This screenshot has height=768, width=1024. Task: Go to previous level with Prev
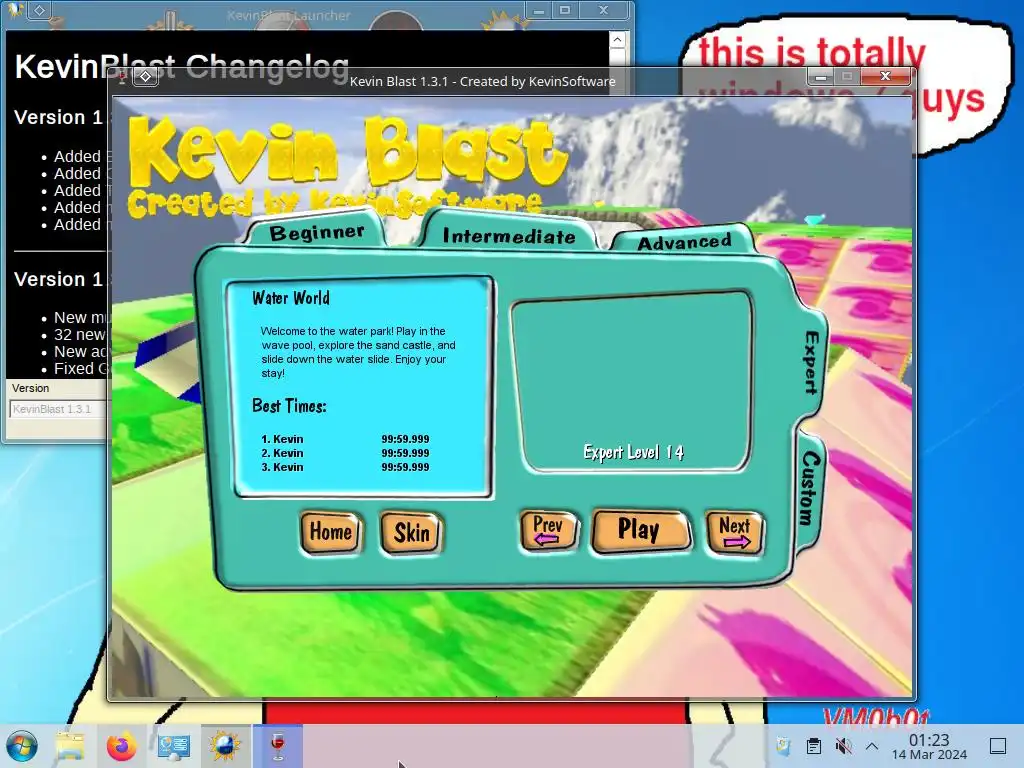pos(549,530)
